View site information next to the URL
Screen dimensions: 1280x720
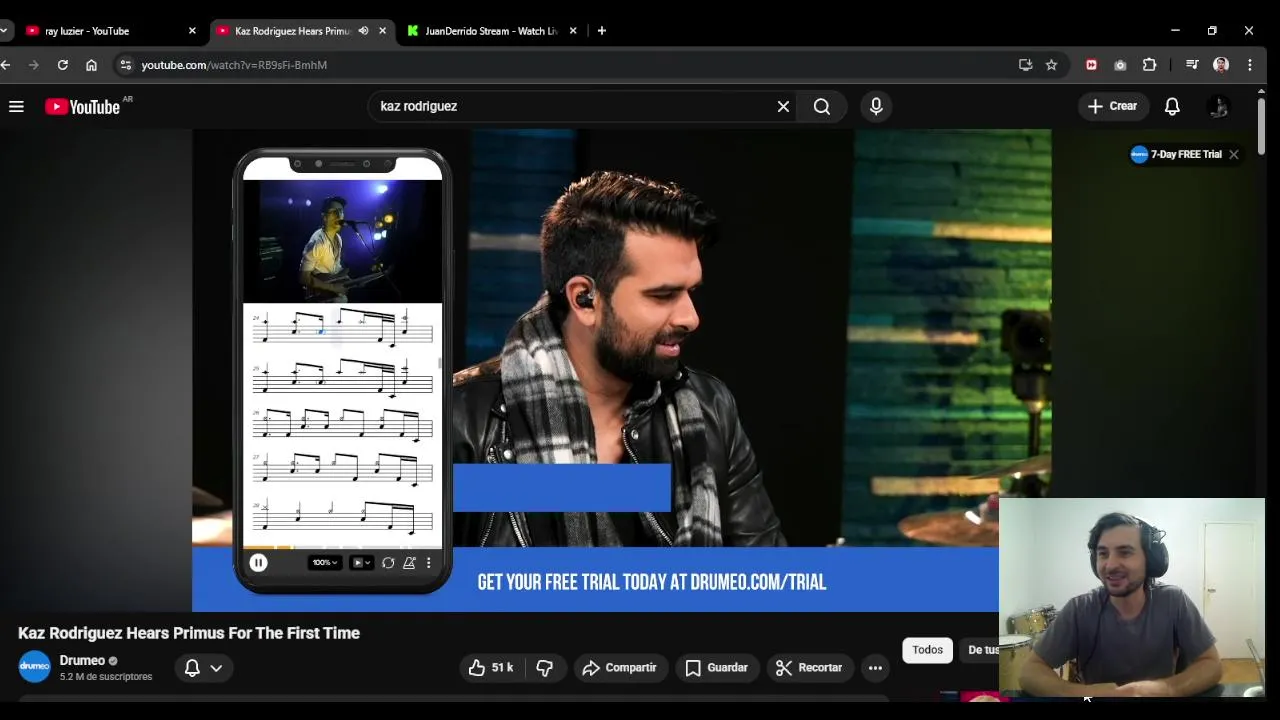tap(125, 65)
